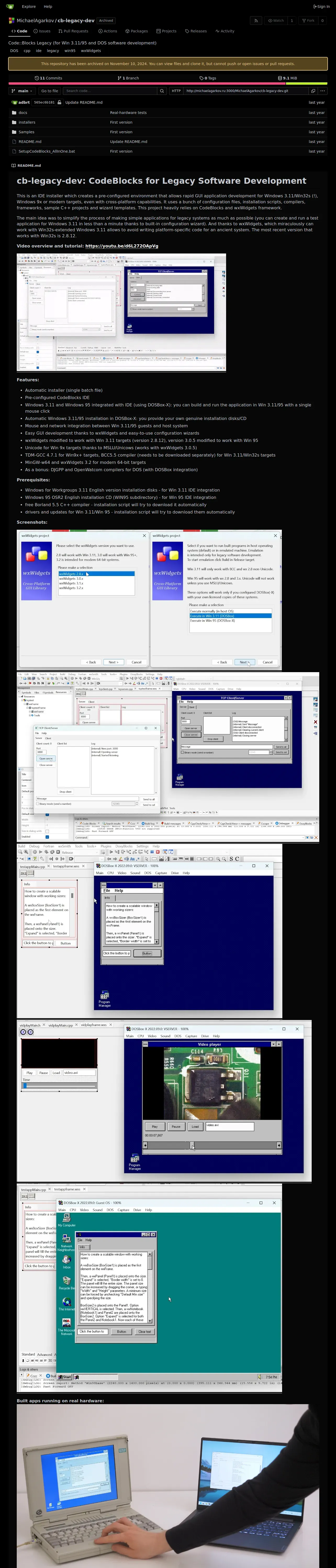336x1568 pixels.
Task: Open the Real-hardware tests commit message
Action: click(x=128, y=113)
